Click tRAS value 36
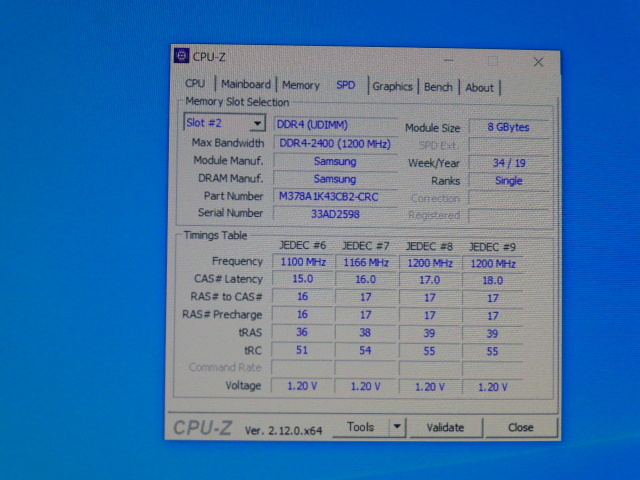Screen dimensions: 640x480 (x=302, y=332)
